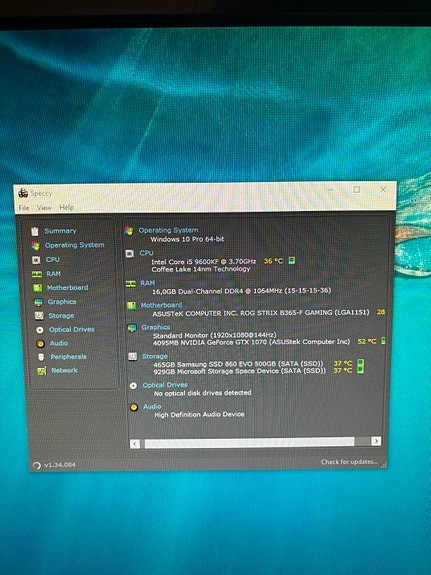Maximize the Speccy window
This screenshot has height=575, width=431.
[357, 189]
